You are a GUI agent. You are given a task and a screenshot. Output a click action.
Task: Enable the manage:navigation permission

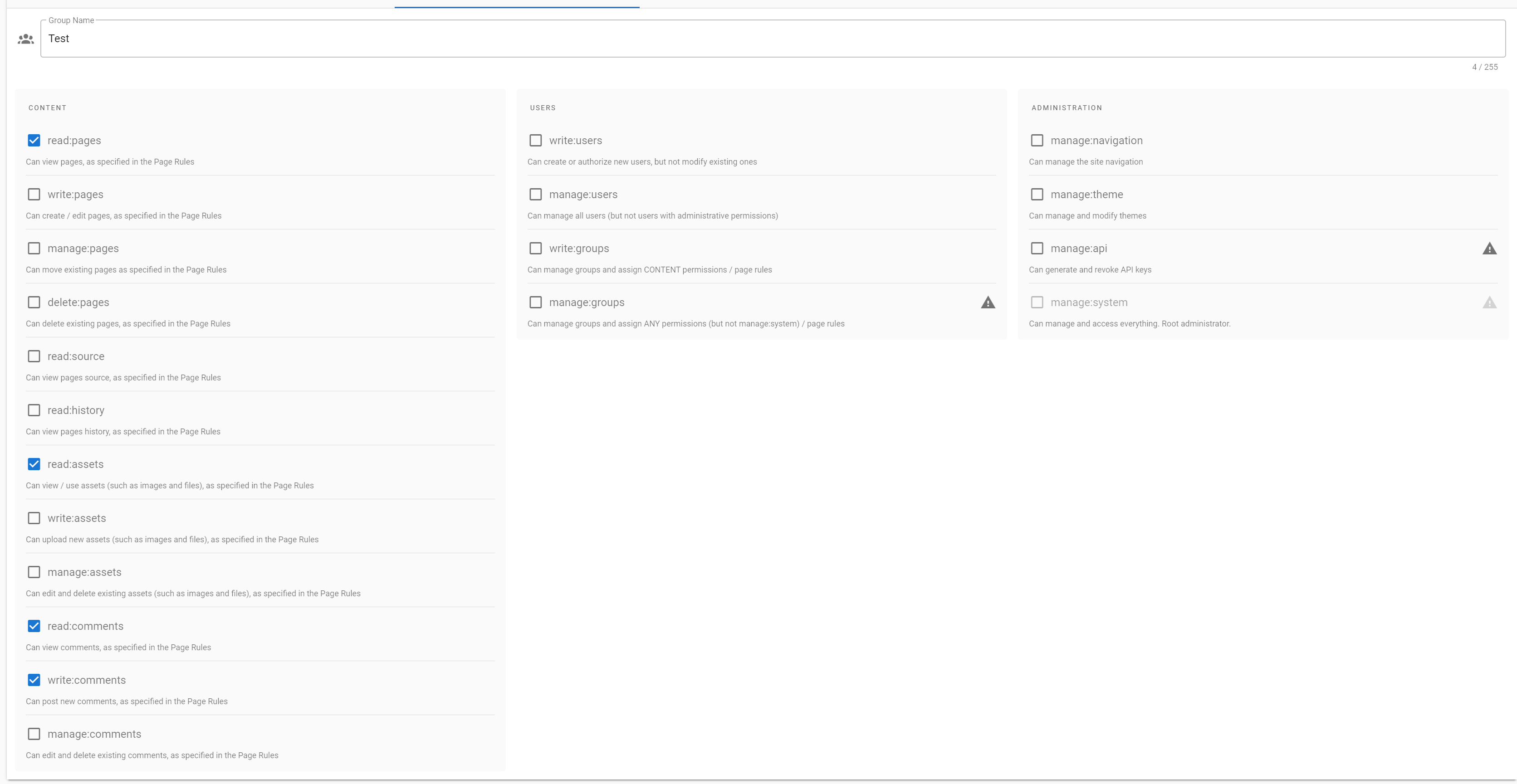pos(1037,140)
